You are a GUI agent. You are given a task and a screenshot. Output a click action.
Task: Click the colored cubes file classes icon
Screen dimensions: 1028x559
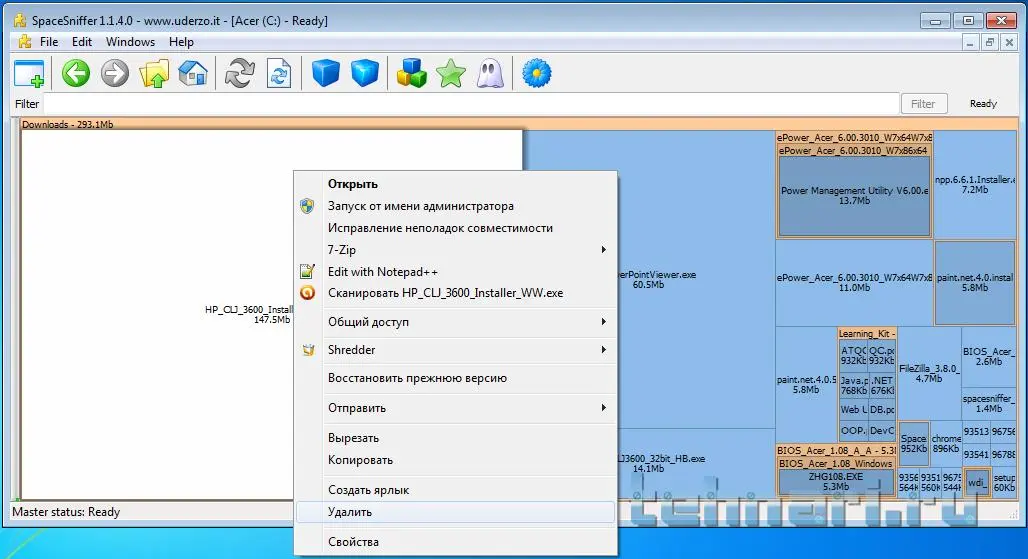[x=412, y=73]
